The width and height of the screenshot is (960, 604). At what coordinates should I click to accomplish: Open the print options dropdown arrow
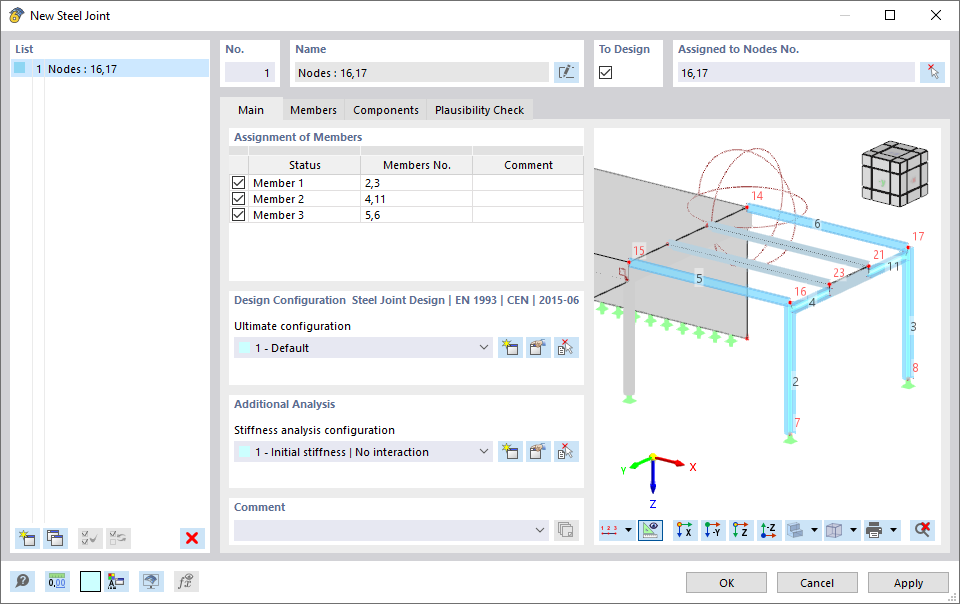893,530
